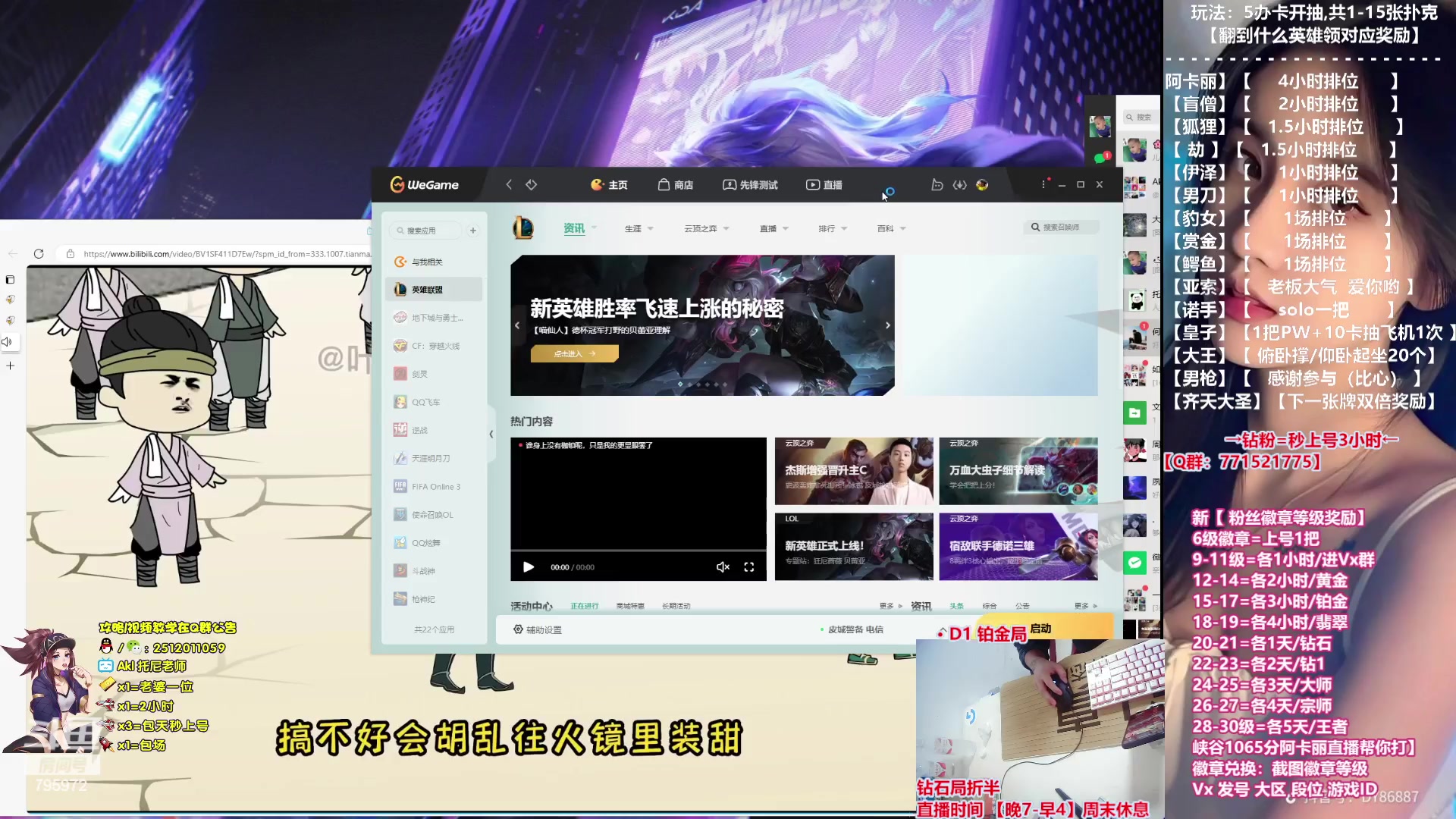Open the WeGame 商店 store

click(x=676, y=184)
